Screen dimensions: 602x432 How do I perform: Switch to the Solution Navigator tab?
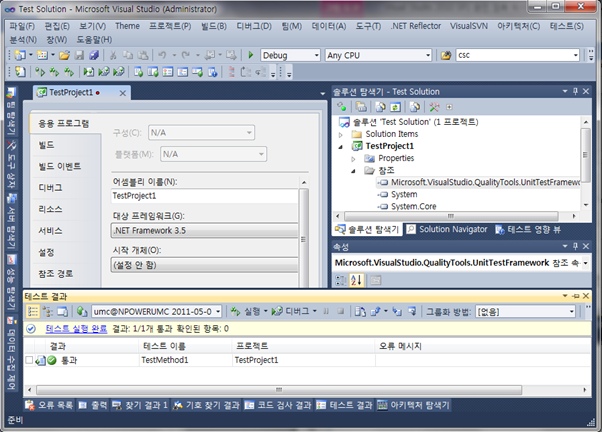point(447,229)
